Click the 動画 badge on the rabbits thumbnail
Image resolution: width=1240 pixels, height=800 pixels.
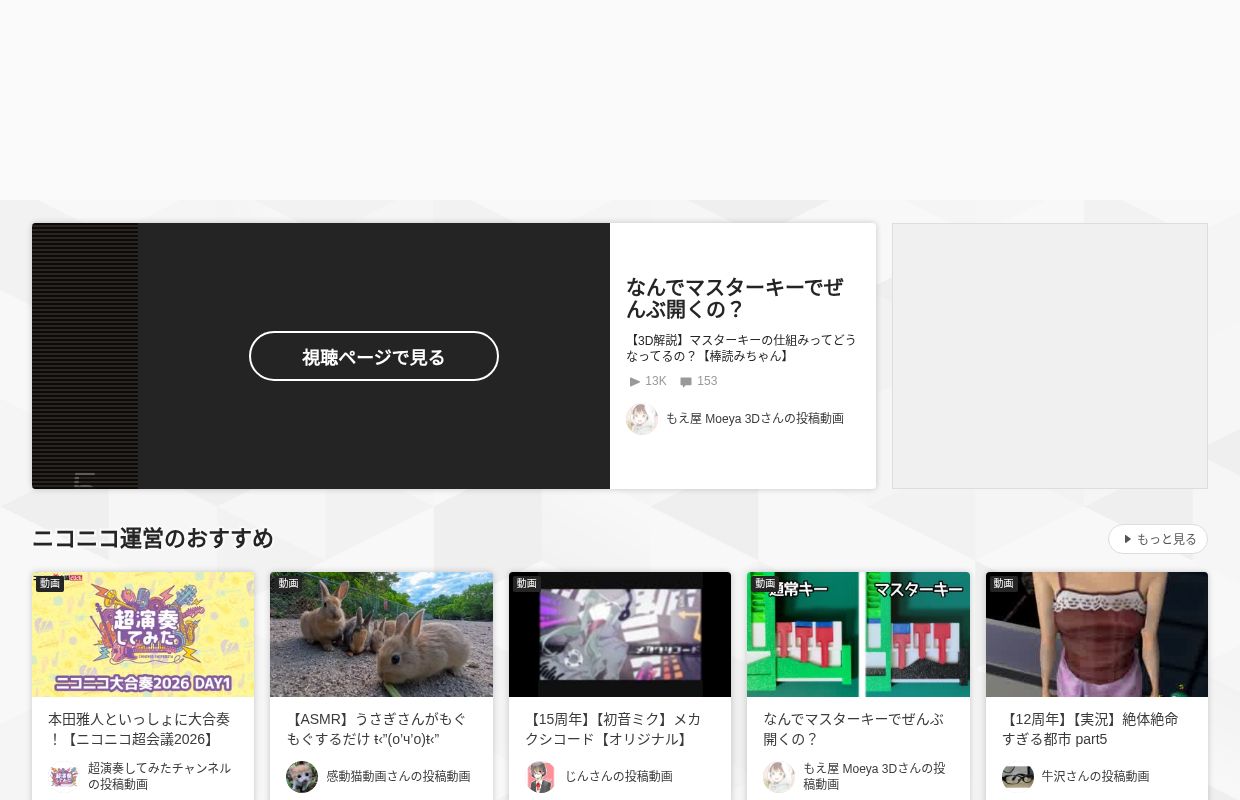click(x=288, y=583)
